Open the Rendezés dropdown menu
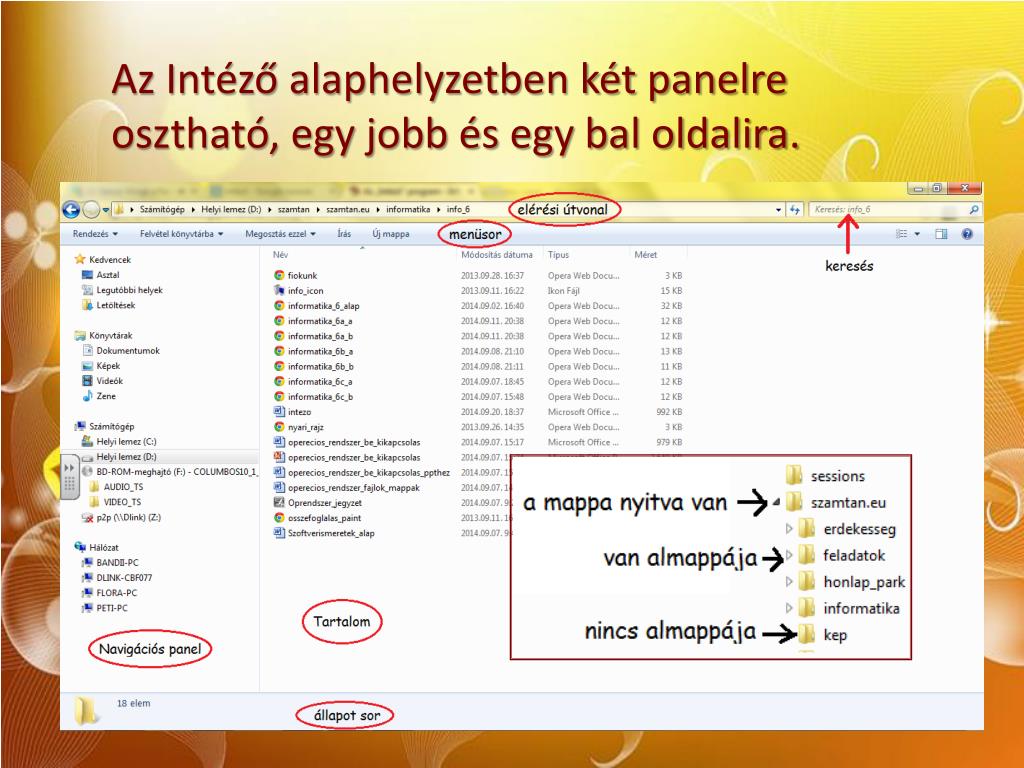The width and height of the screenshot is (1024, 768). (x=95, y=234)
